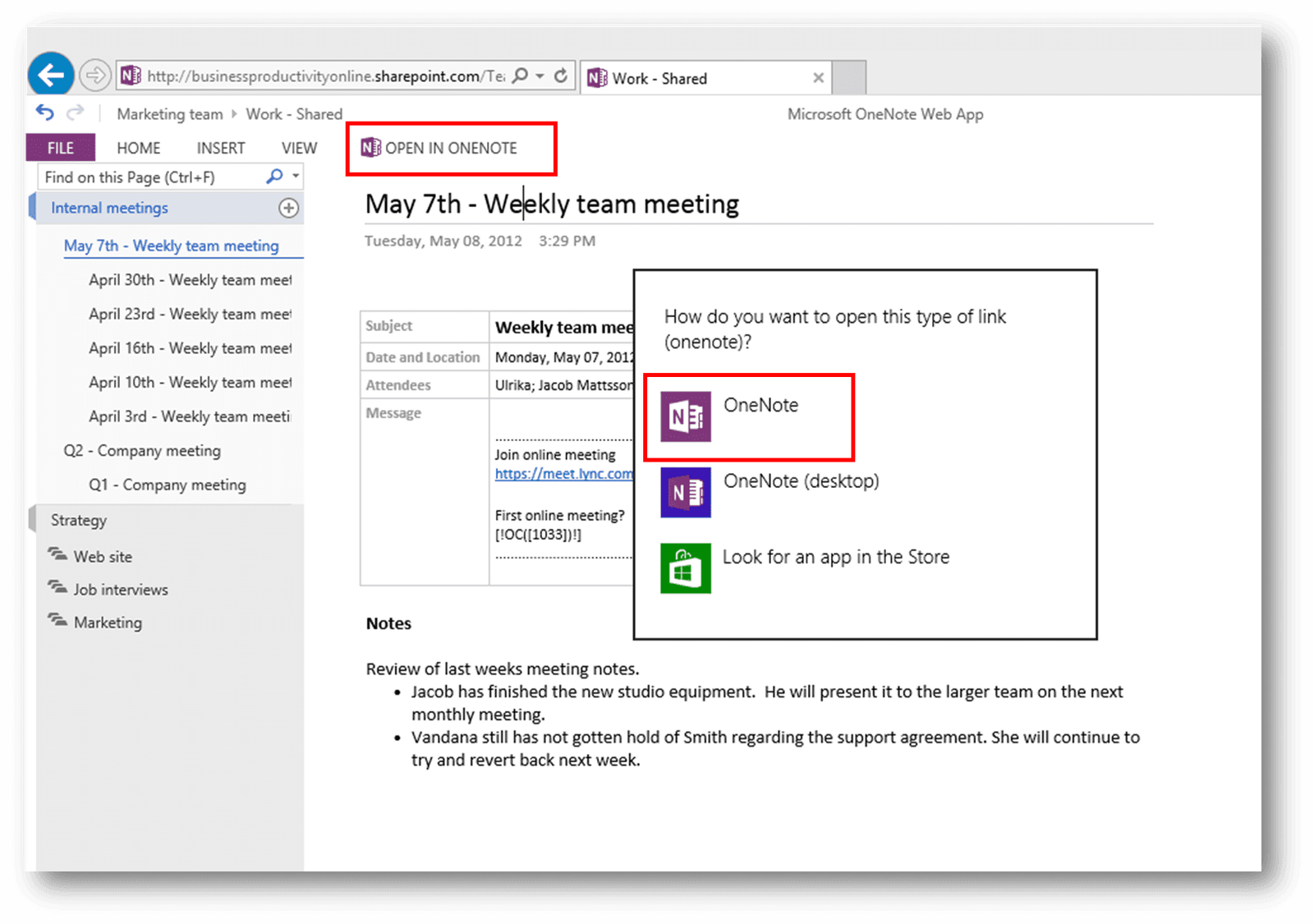Expand the find options dropdown arrow
The image size is (1314, 924).
coord(295,177)
